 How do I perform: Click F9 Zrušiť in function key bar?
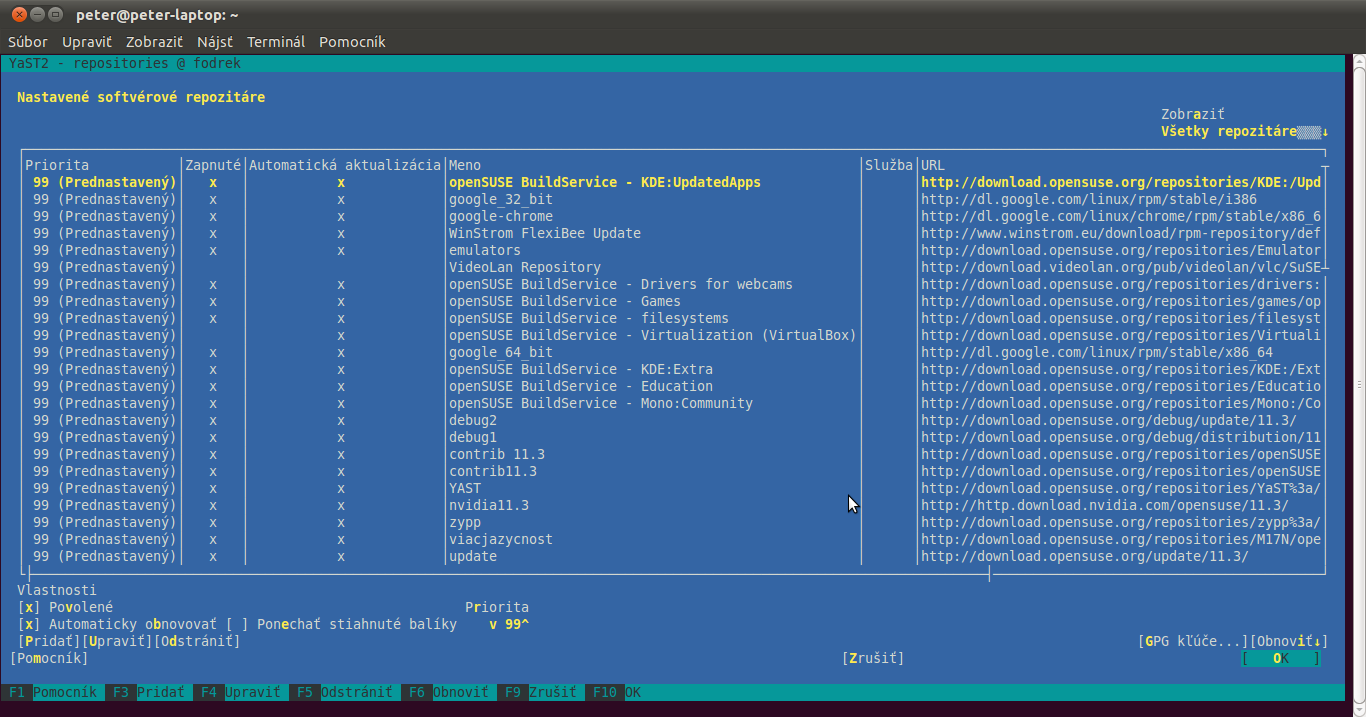tap(541, 692)
